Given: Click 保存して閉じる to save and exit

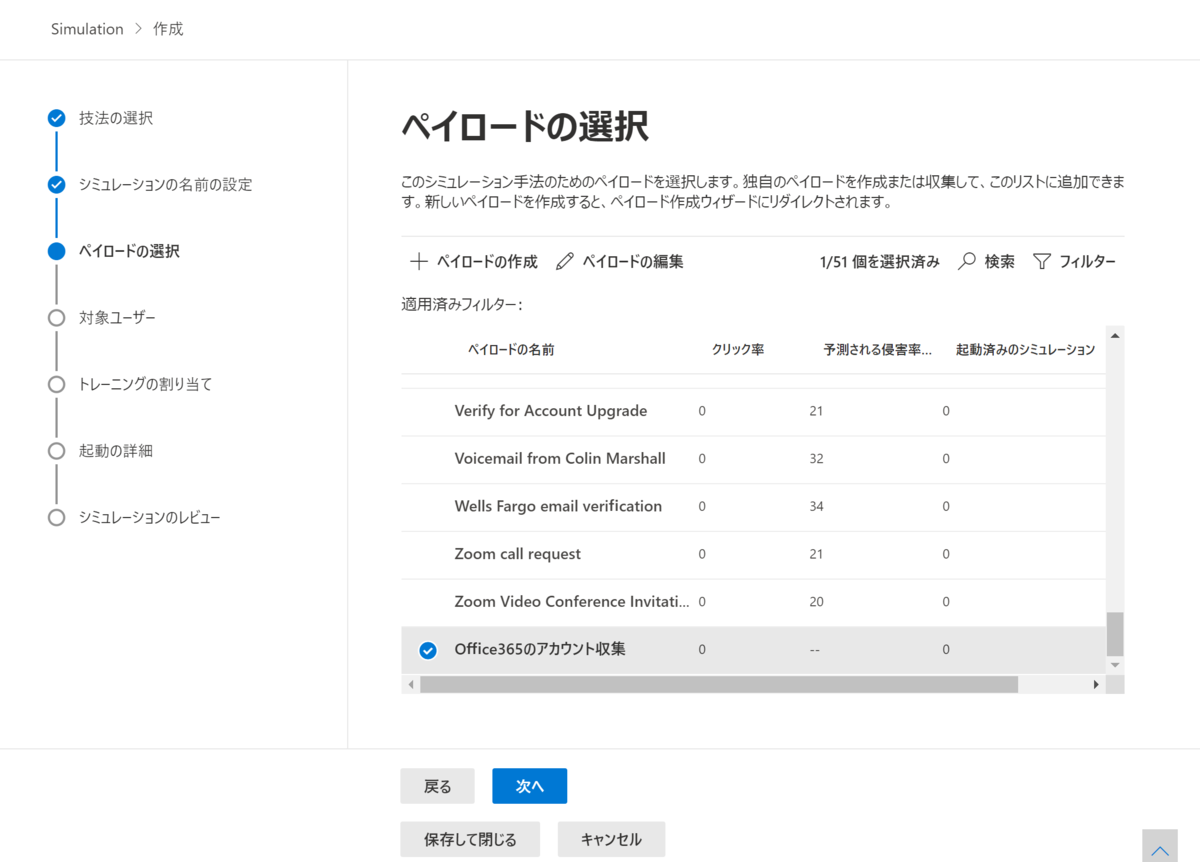Looking at the screenshot, I should [x=470, y=839].
